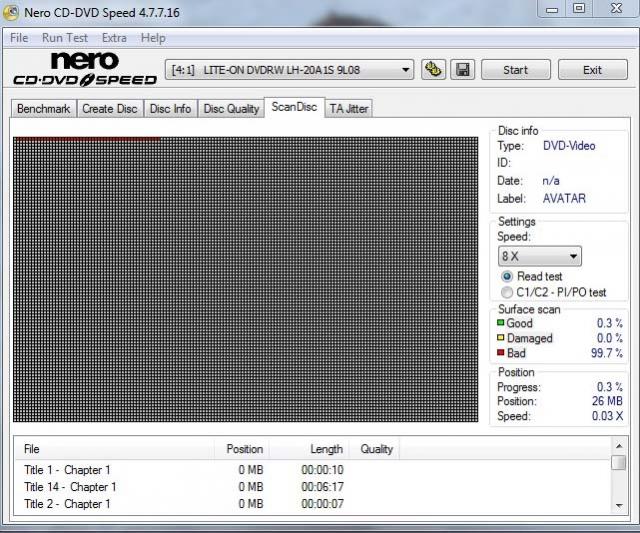Screen dimensions: 640x533
Task: Maximize the Nero CD-DVD Speed window
Action: coord(579,9)
